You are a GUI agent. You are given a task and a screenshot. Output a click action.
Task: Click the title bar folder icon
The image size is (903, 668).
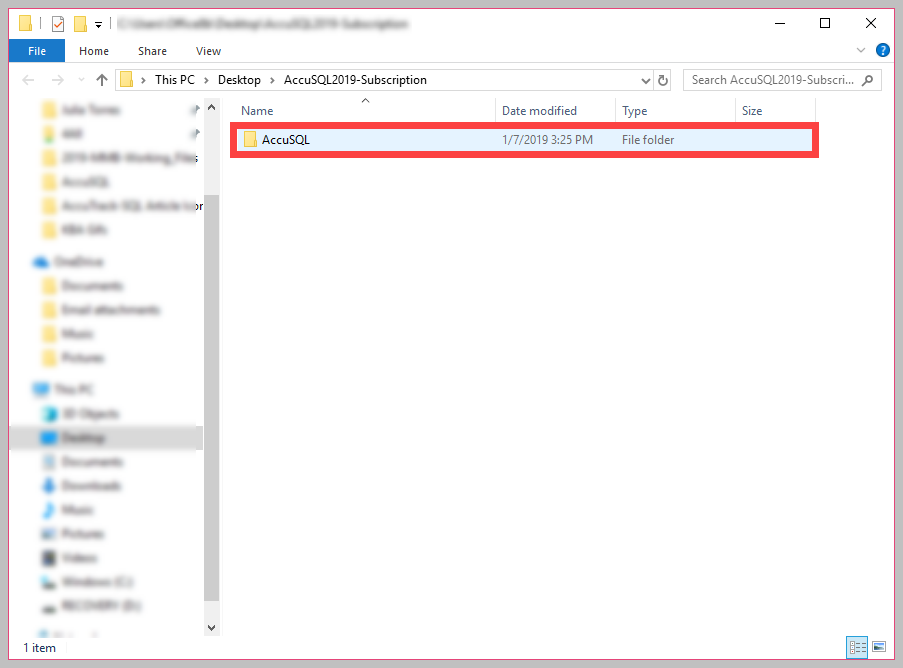(25, 23)
